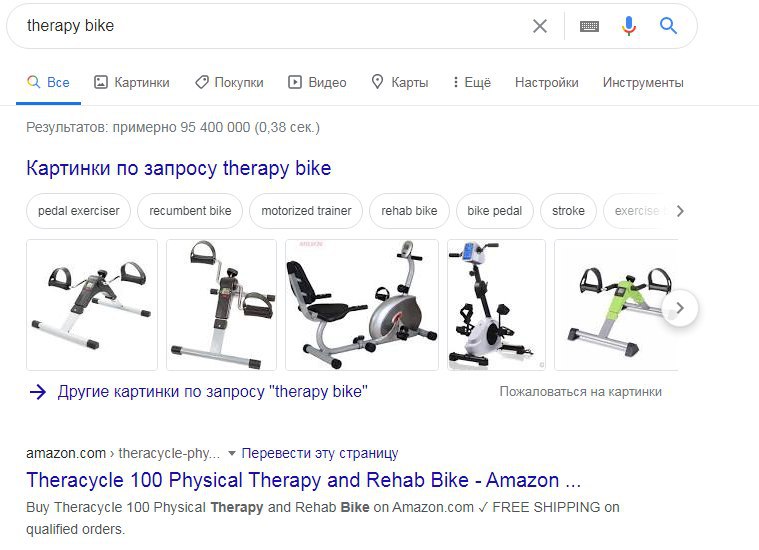Open Theracycle 100 Amazon result link
Screen dimensions: 759x550
coord(304,480)
